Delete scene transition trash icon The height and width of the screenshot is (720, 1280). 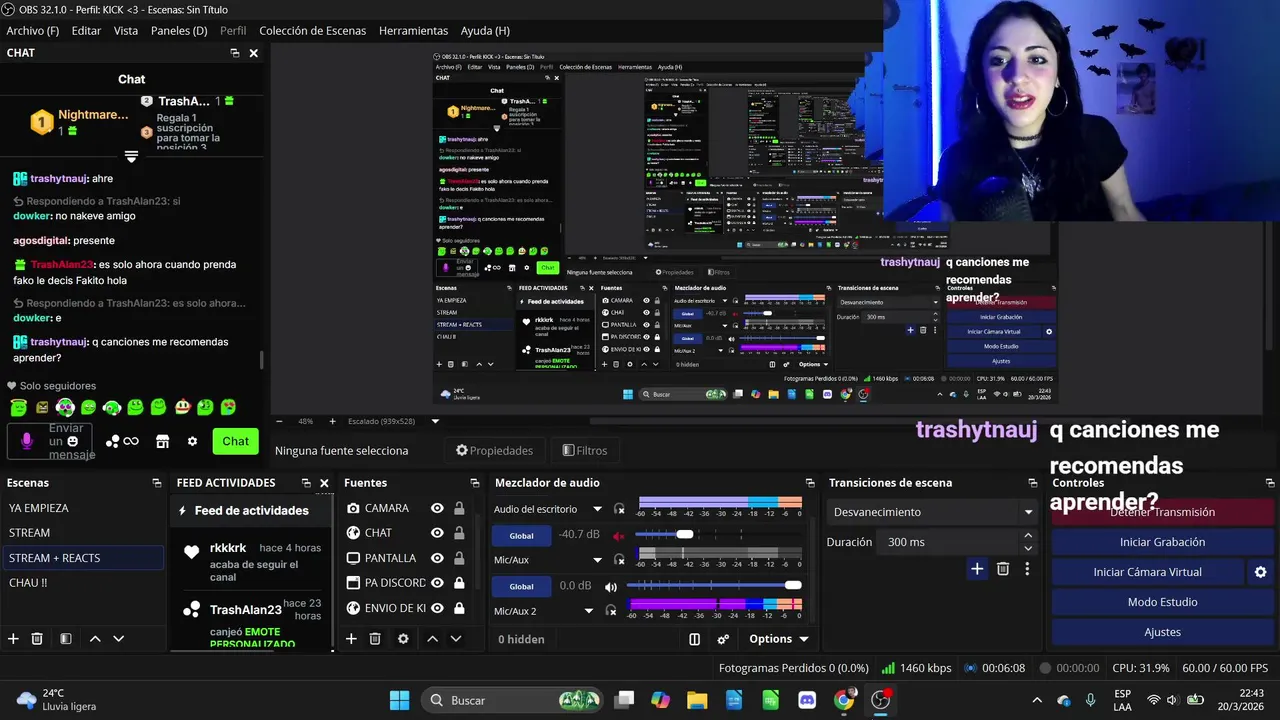1003,569
